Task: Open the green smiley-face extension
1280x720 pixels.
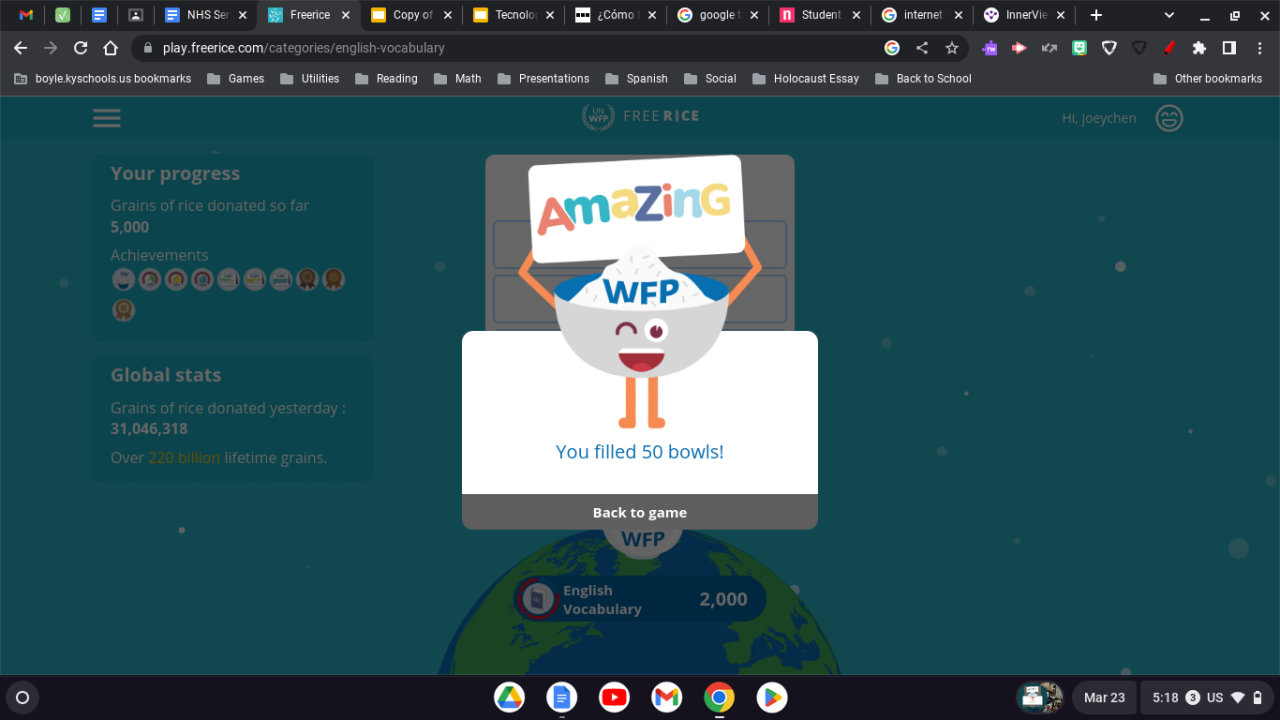Action: (1079, 48)
